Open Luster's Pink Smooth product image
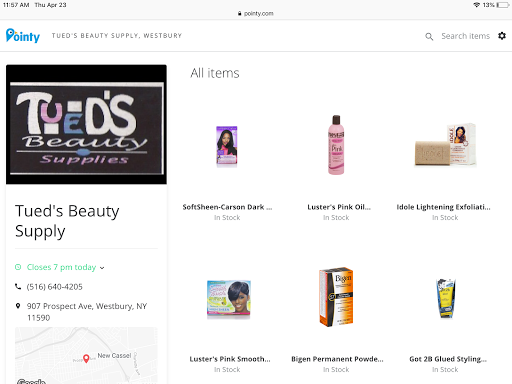The image size is (512, 384). point(229,299)
